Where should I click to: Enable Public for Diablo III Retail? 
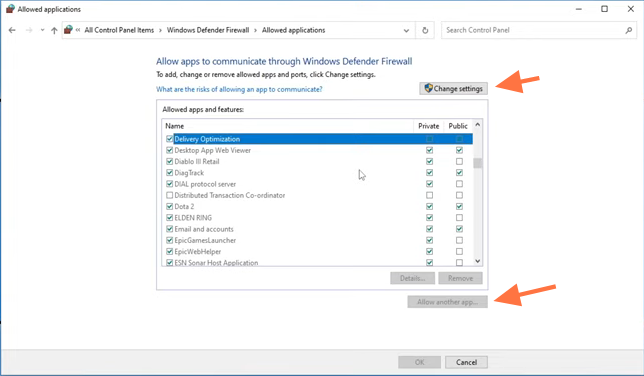tap(459, 161)
